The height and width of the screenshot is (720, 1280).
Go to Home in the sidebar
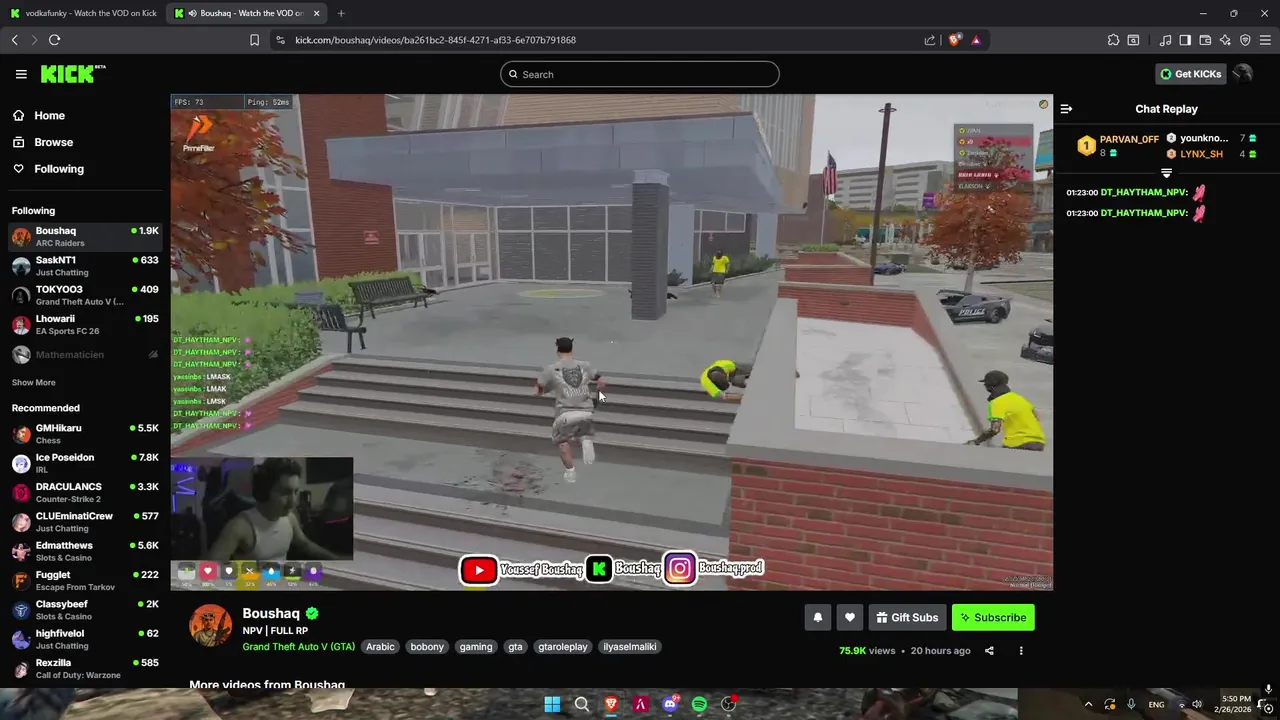[49, 116]
